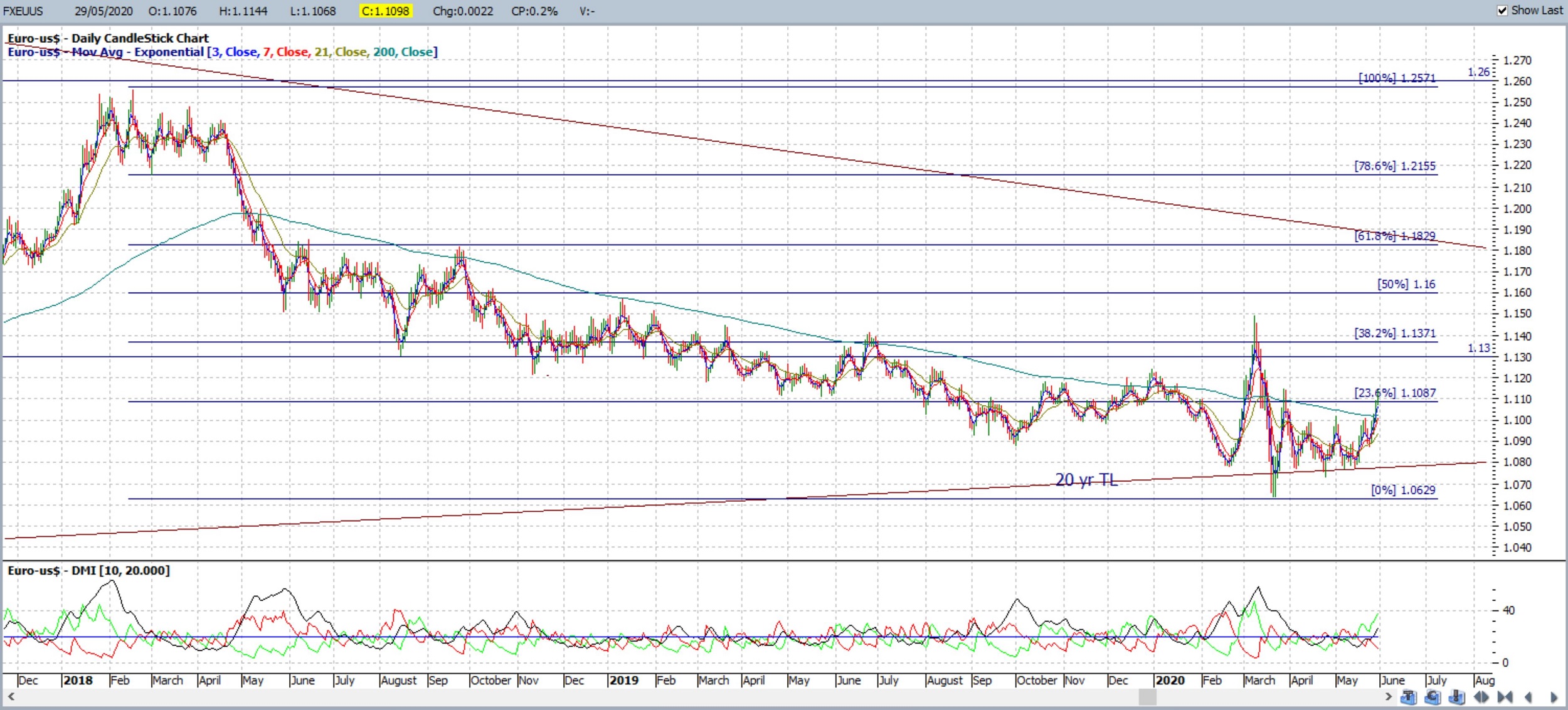Click the 1.26 horizontal line label
The height and width of the screenshot is (710, 1568).
coord(1478,72)
